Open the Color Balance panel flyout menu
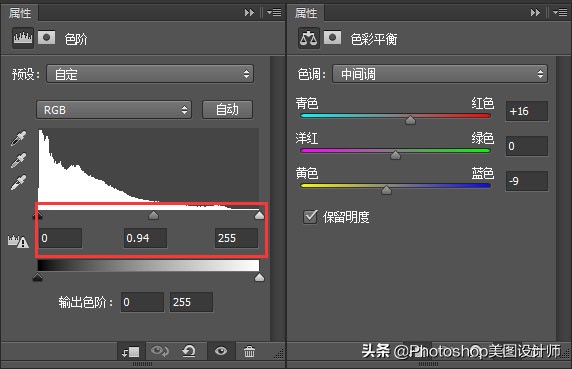The height and width of the screenshot is (369, 572). pyautogui.click(x=560, y=13)
